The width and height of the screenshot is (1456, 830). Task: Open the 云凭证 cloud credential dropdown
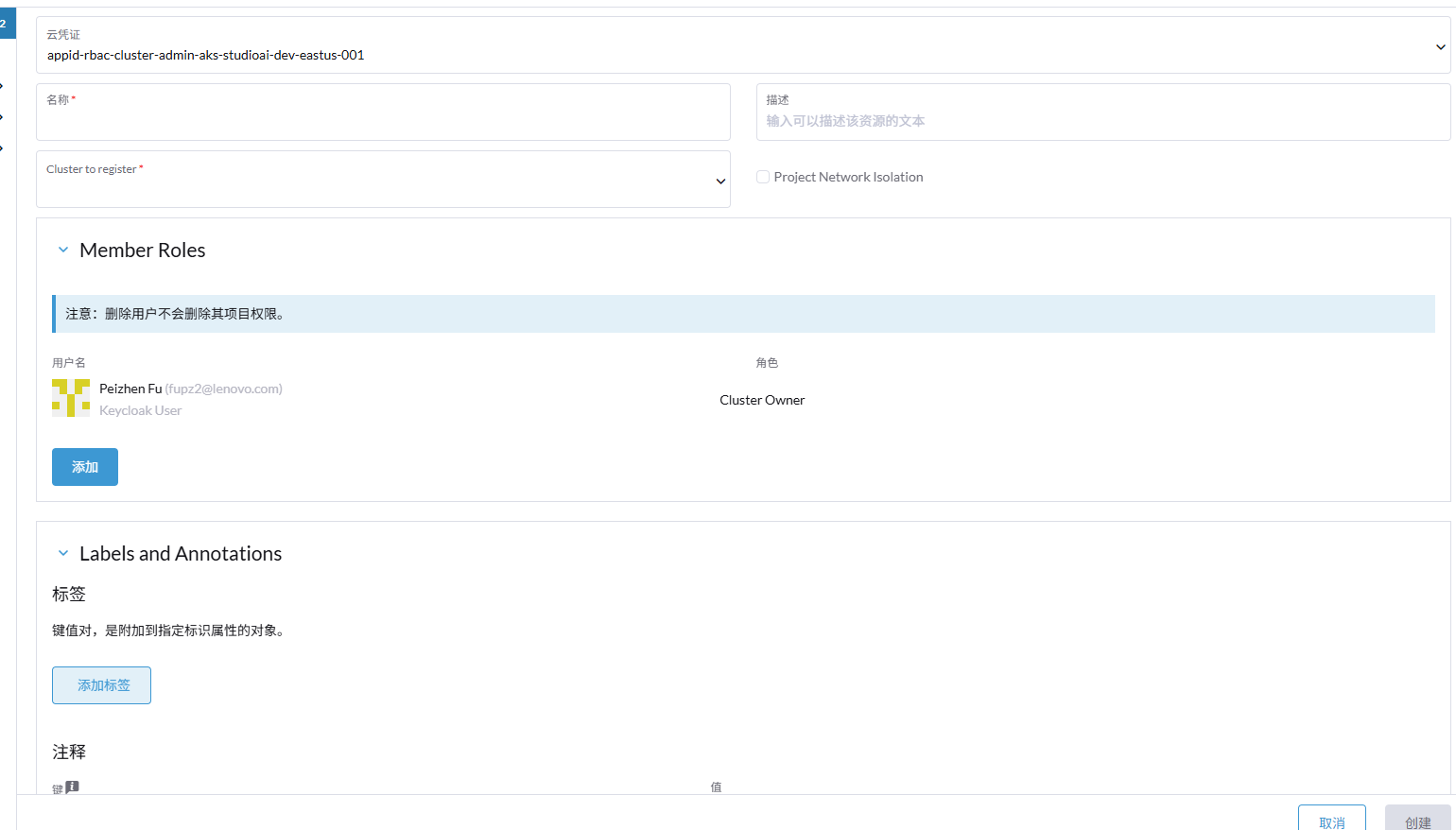742,45
